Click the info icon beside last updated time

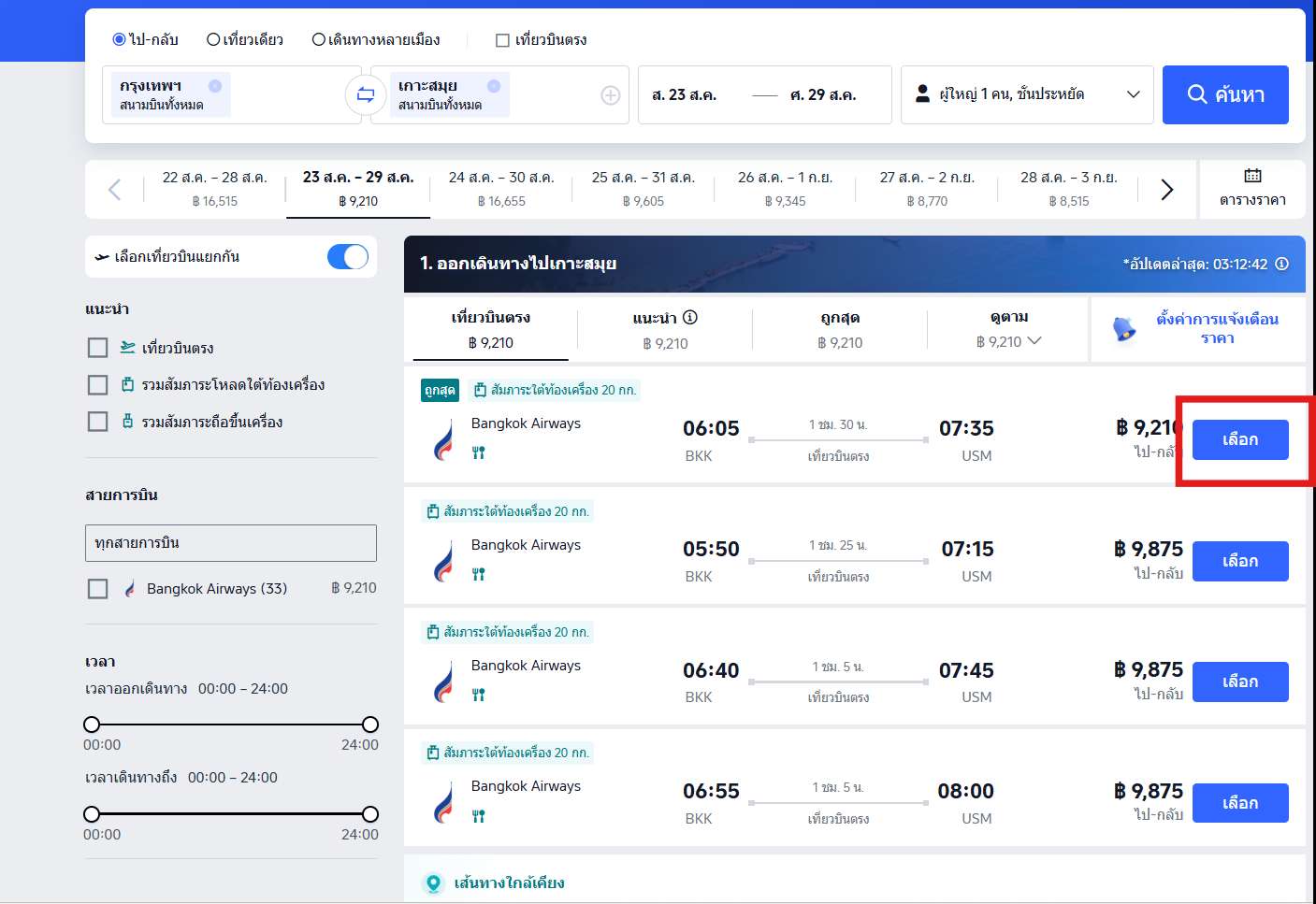tap(1282, 264)
